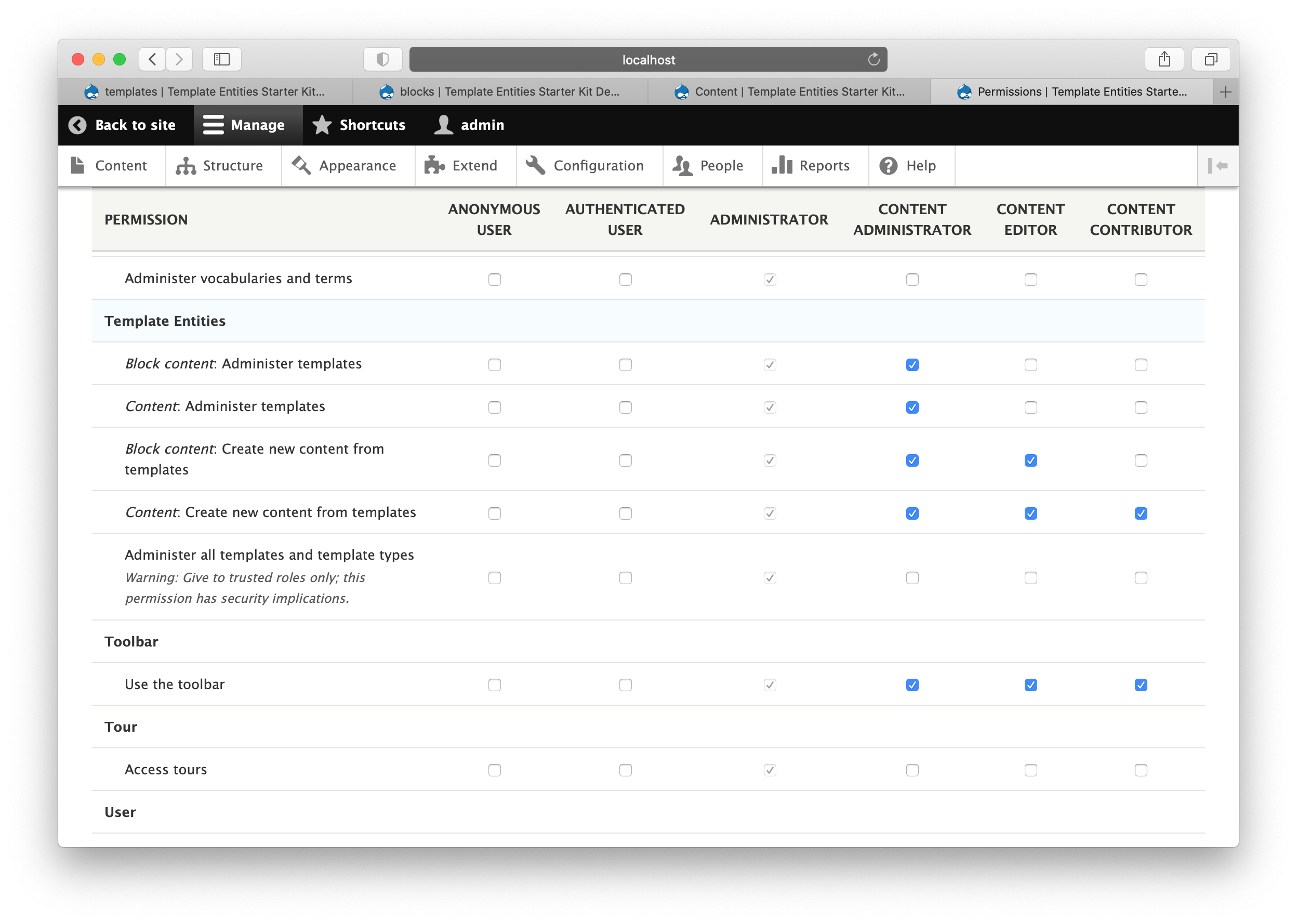This screenshot has width=1297, height=924.
Task: Collapse the toolbar orientation with the arrow icon
Action: click(x=1219, y=166)
